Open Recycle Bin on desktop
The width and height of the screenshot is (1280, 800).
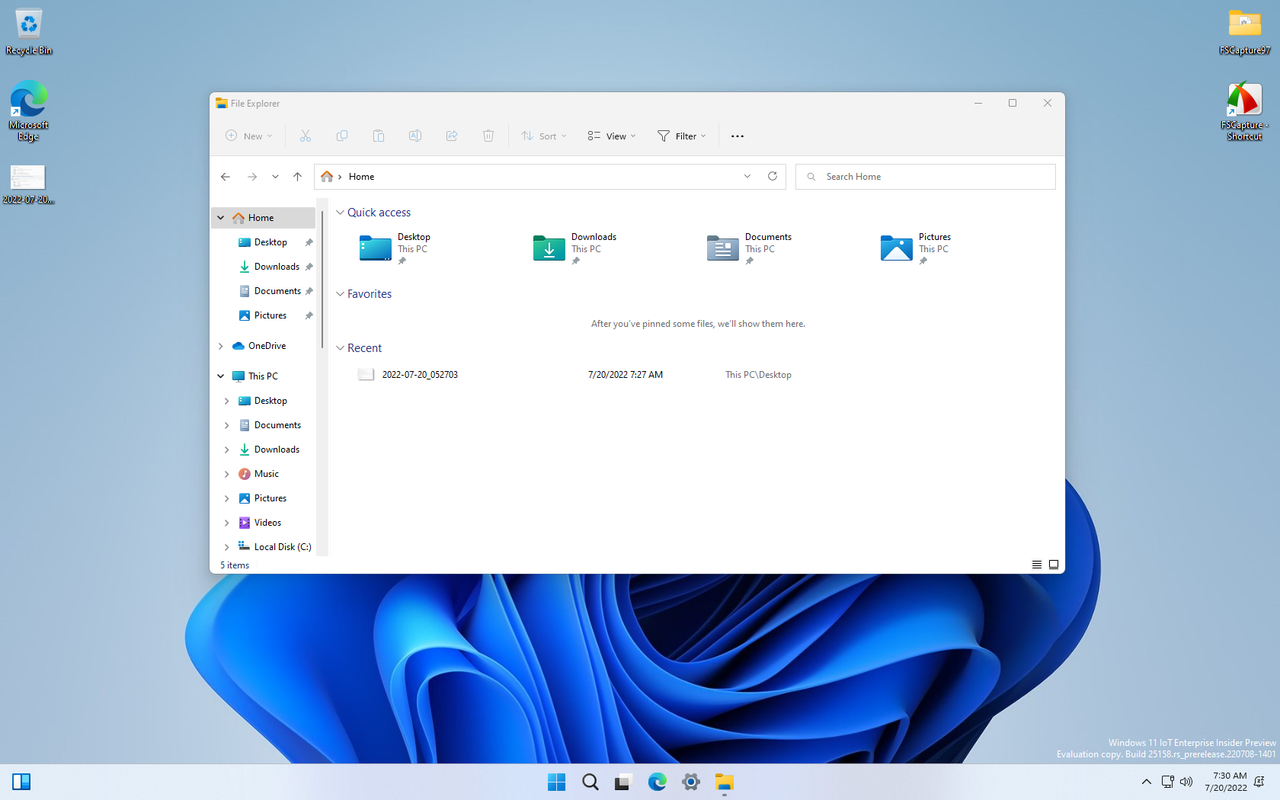pos(28,32)
